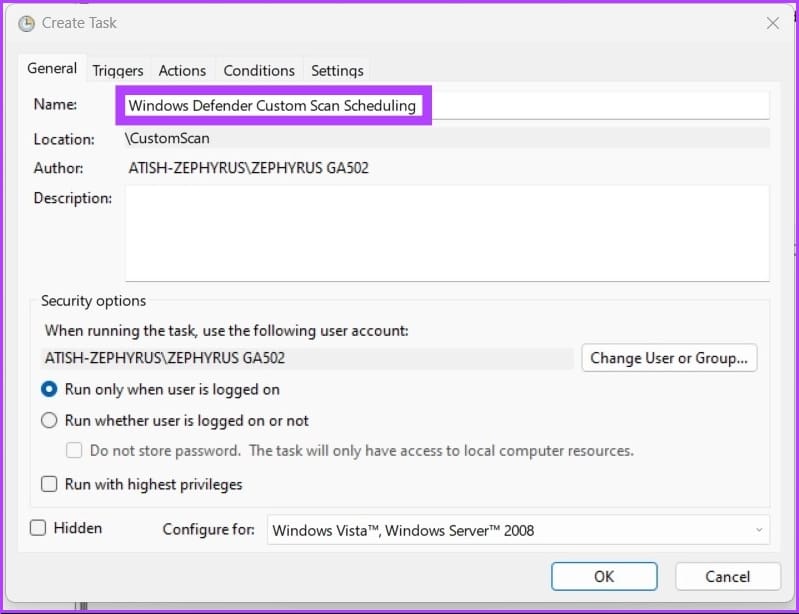Cancel the task creation
Viewport: 799px width, 614px height.
pyautogui.click(x=728, y=576)
